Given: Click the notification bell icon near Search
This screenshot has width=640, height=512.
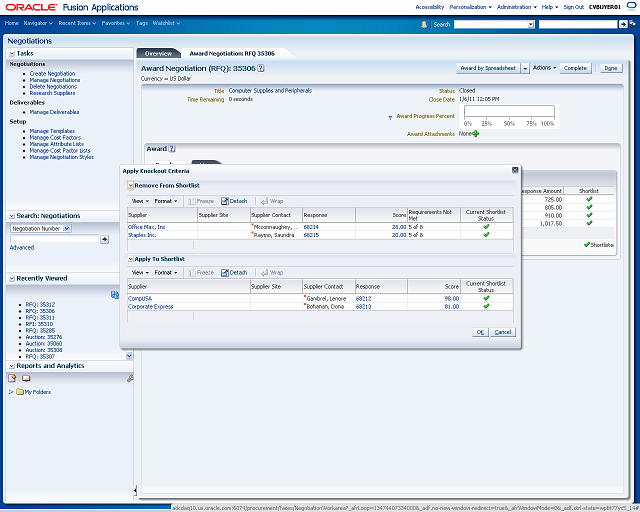Looking at the screenshot, I should pyautogui.click(x=424, y=24).
